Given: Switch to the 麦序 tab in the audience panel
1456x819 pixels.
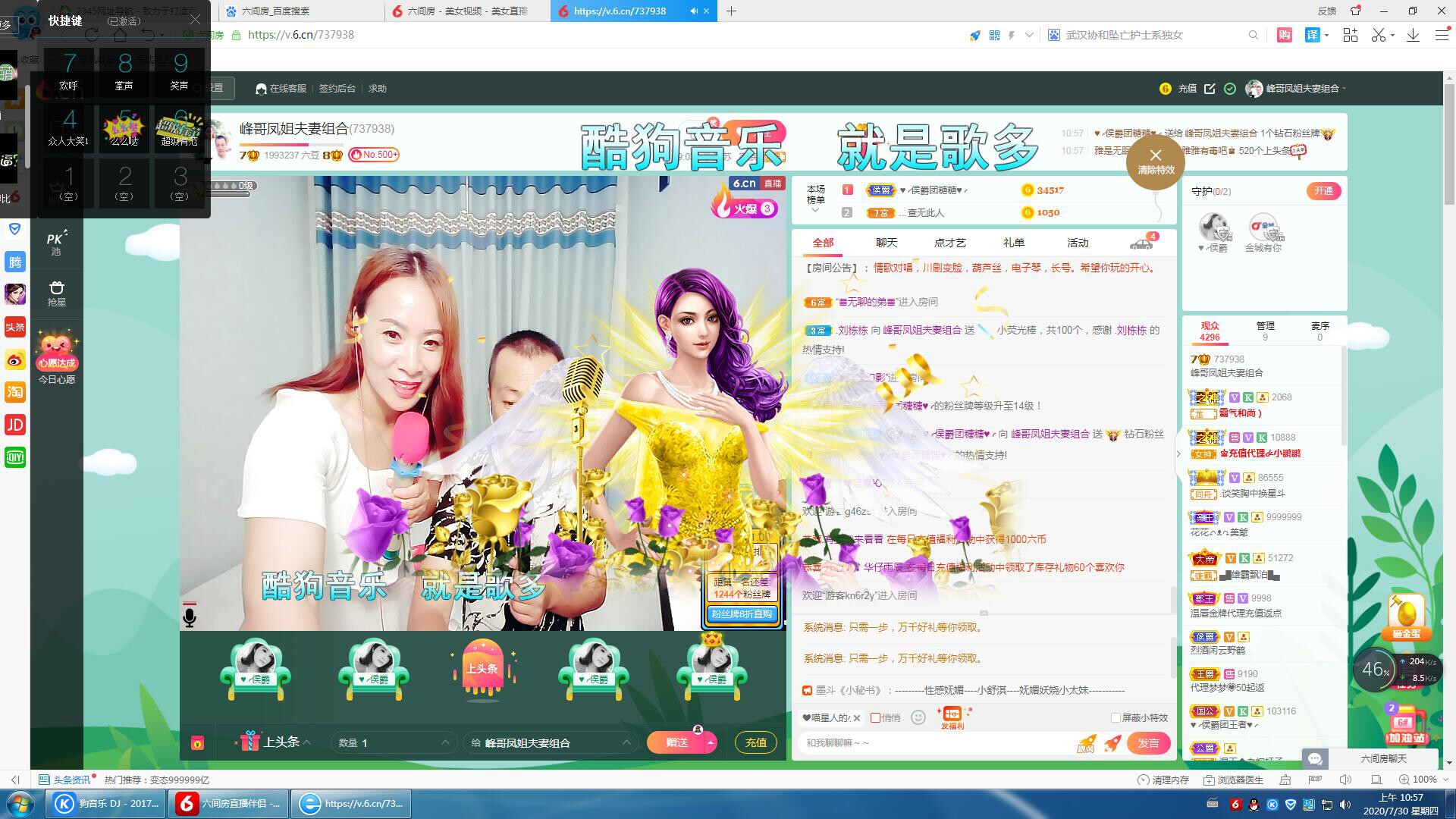Looking at the screenshot, I should [x=1319, y=331].
